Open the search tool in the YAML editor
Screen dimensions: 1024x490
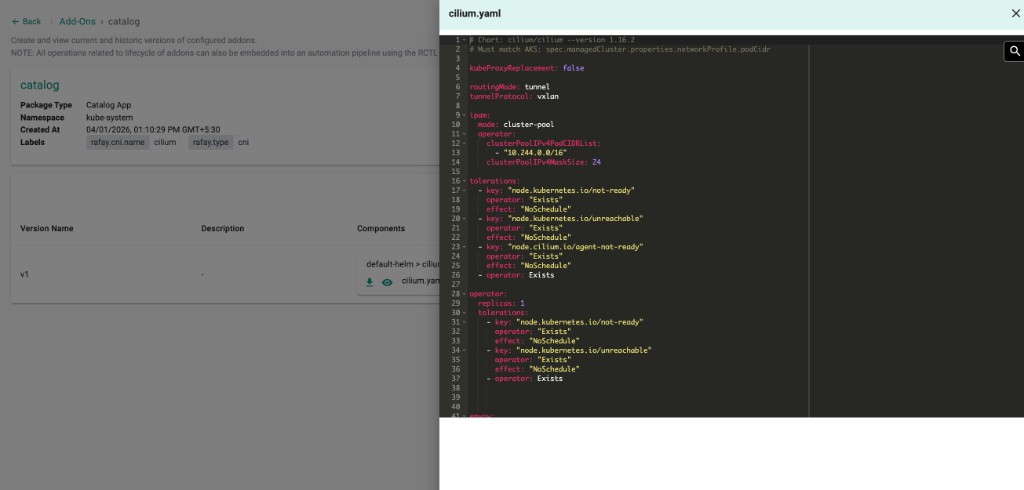coord(1011,52)
